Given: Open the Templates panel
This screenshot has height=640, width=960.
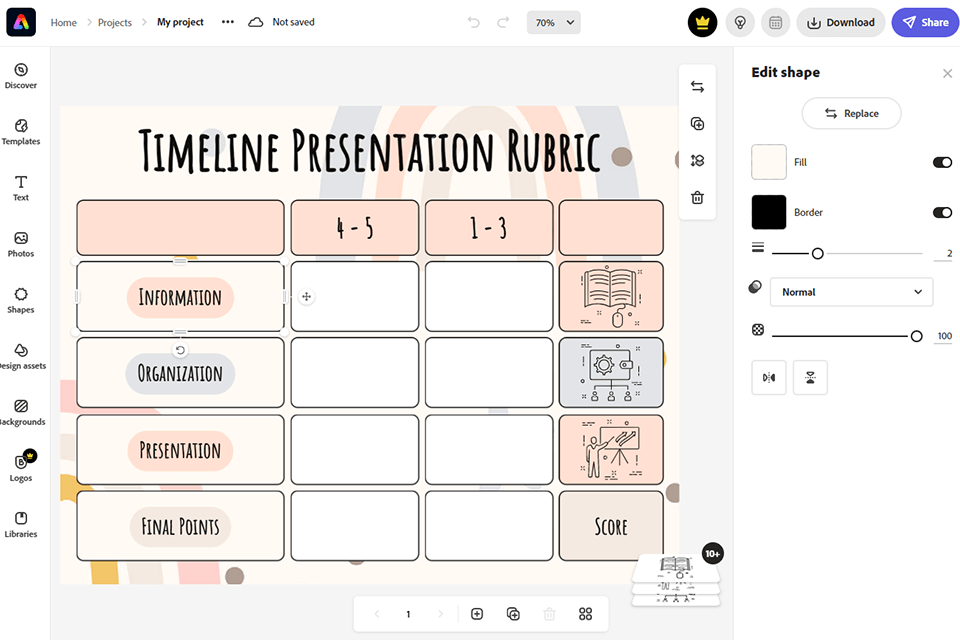Looking at the screenshot, I should 21,132.
